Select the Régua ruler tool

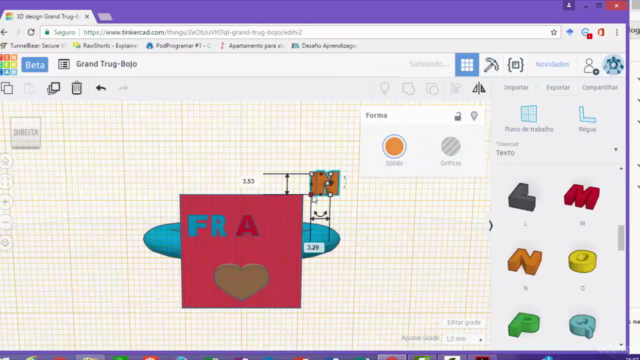coord(587,119)
